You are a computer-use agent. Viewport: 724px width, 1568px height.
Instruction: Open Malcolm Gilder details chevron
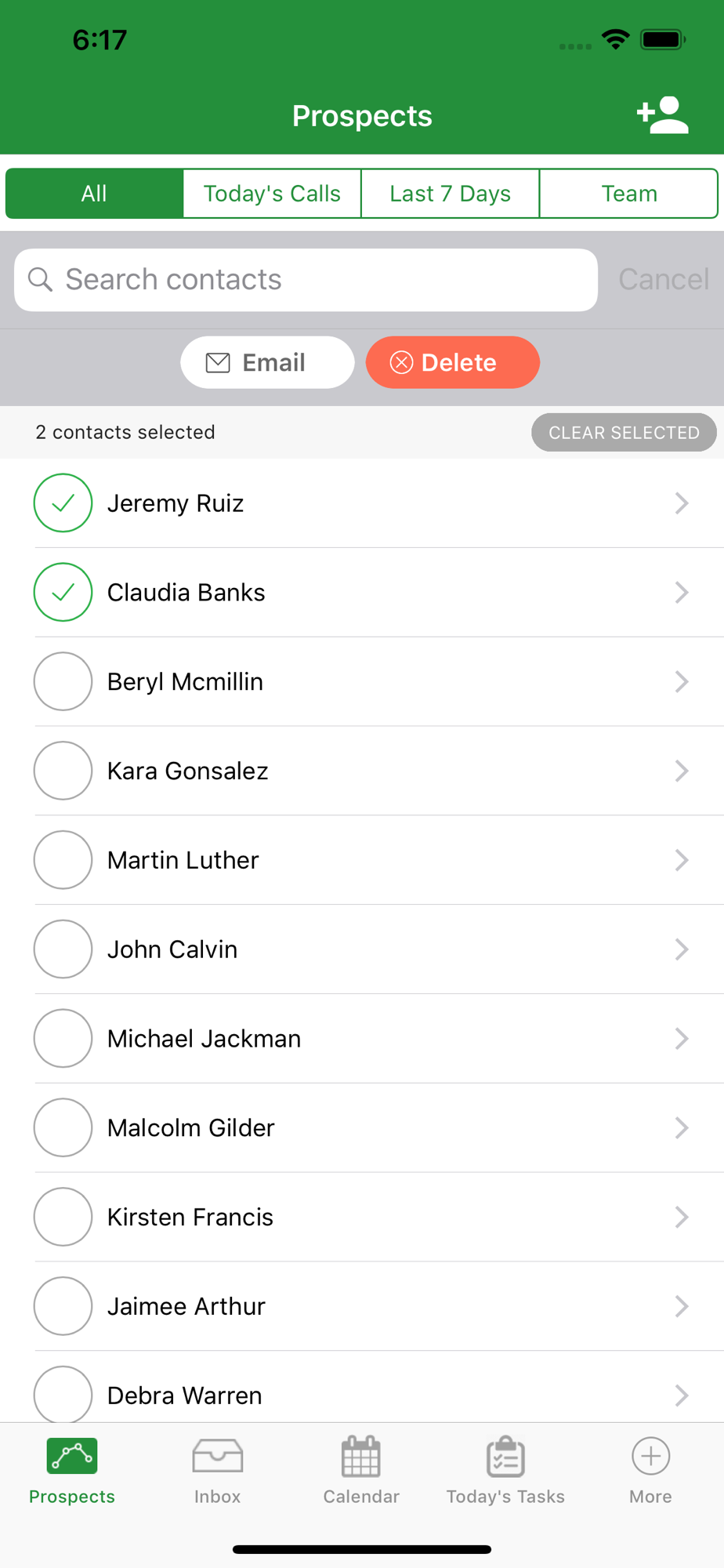[x=682, y=1127]
